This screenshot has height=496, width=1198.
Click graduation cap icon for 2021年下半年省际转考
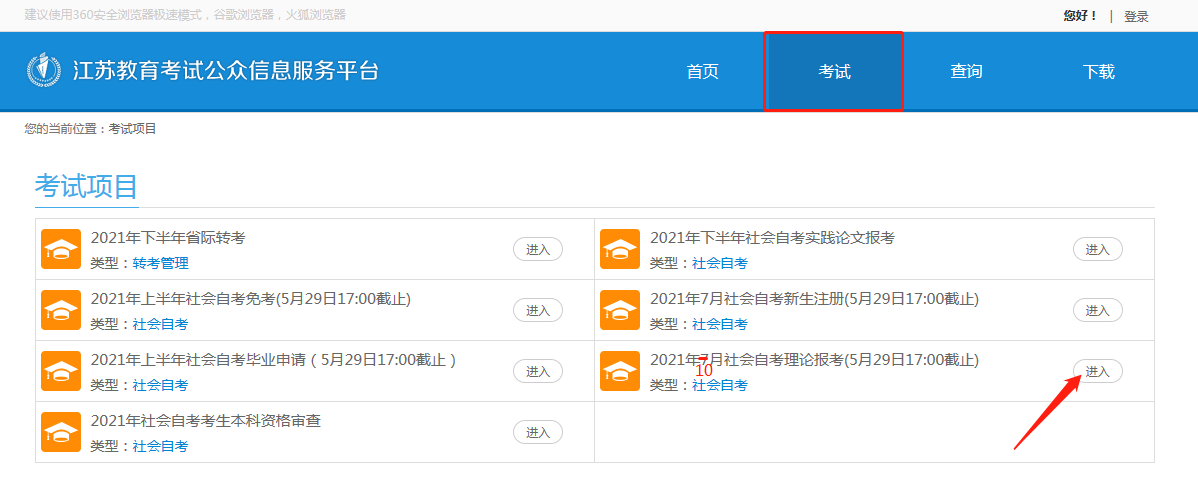60,249
